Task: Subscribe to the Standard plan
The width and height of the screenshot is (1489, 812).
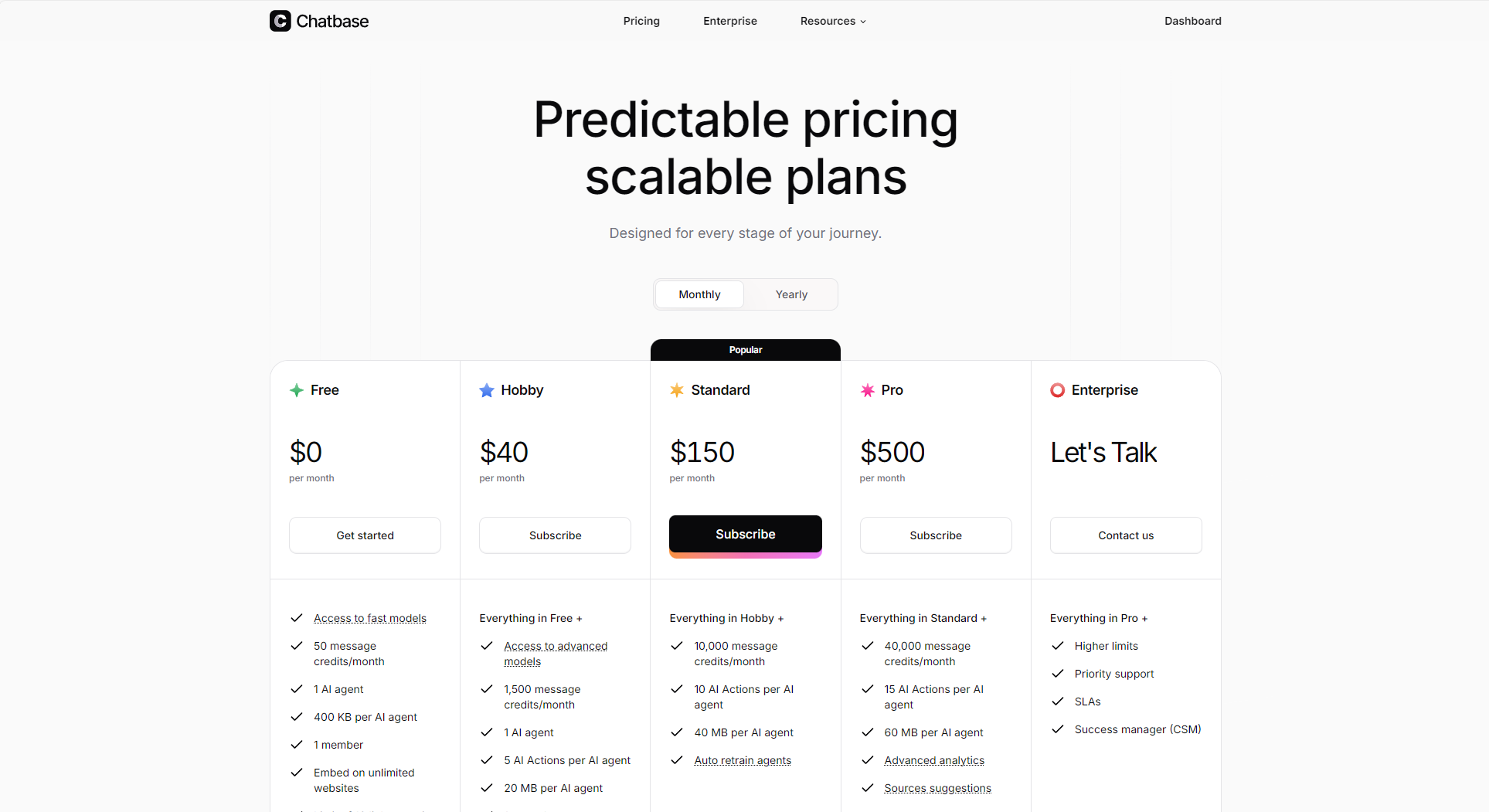Action: pyautogui.click(x=745, y=534)
